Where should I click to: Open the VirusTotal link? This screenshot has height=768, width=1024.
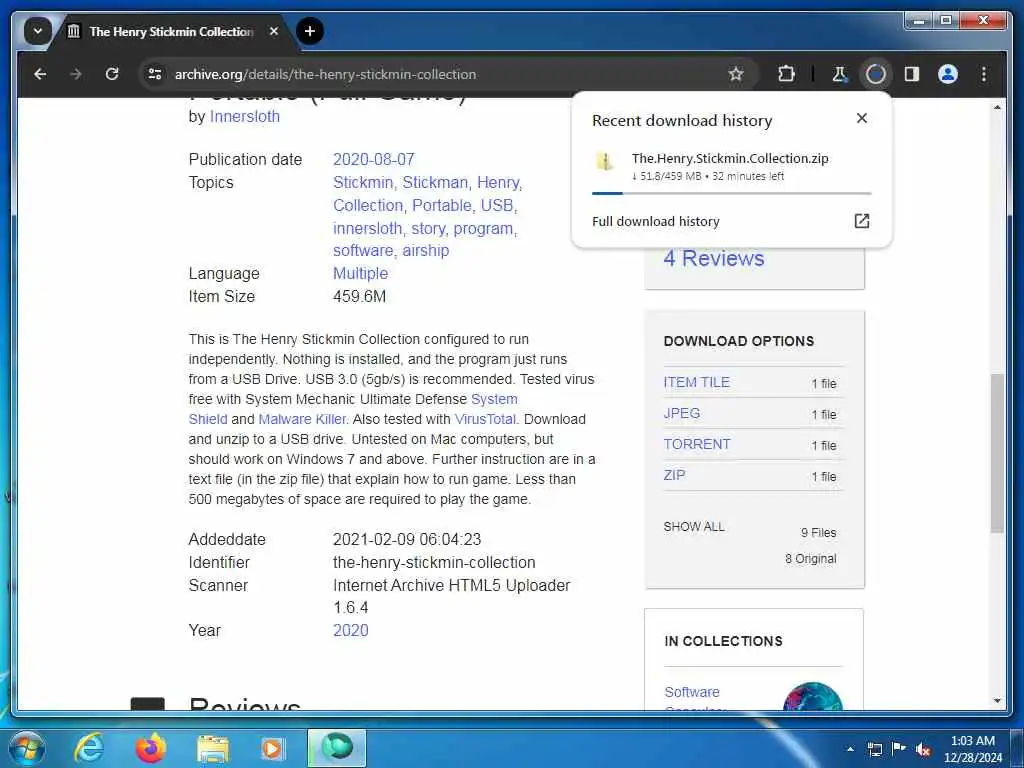click(485, 419)
